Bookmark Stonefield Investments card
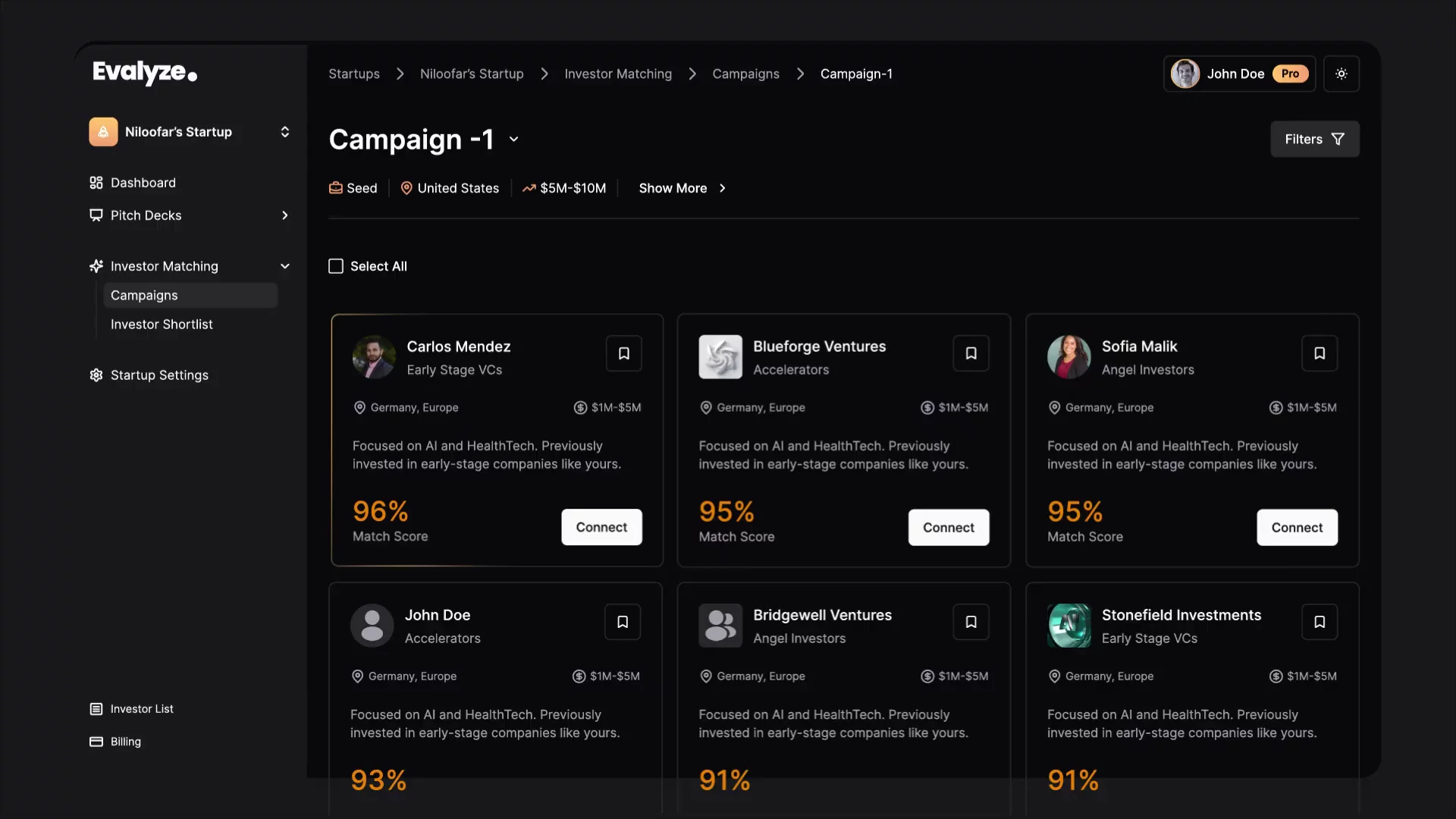Image resolution: width=1456 pixels, height=819 pixels. click(x=1319, y=622)
